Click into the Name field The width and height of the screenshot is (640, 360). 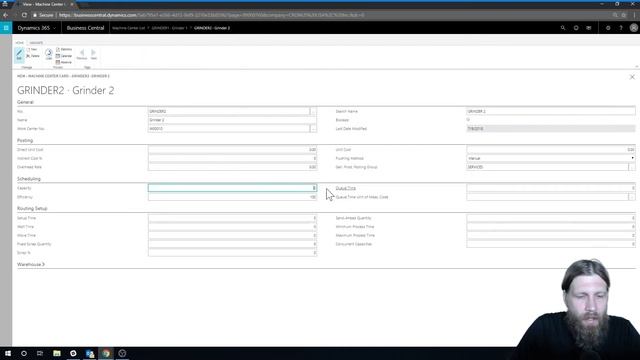coord(232,120)
